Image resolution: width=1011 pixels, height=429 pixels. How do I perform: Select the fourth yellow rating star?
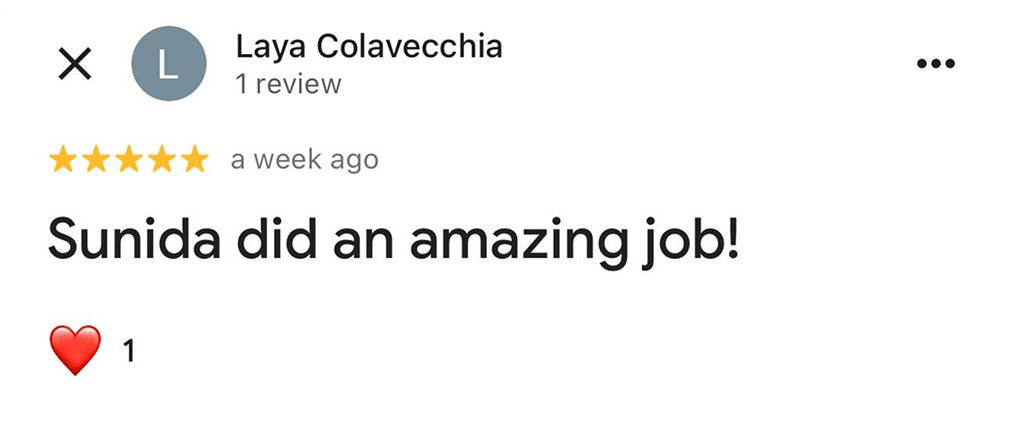161,159
